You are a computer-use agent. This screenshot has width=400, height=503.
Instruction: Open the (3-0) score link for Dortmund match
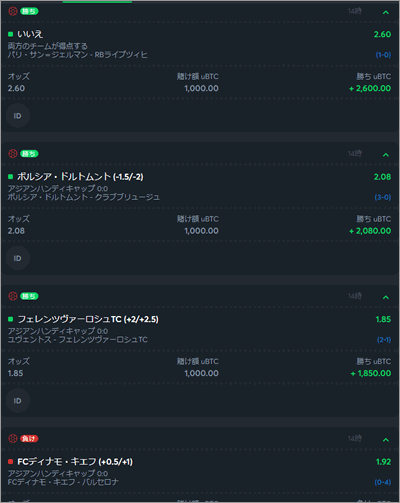tap(383, 197)
